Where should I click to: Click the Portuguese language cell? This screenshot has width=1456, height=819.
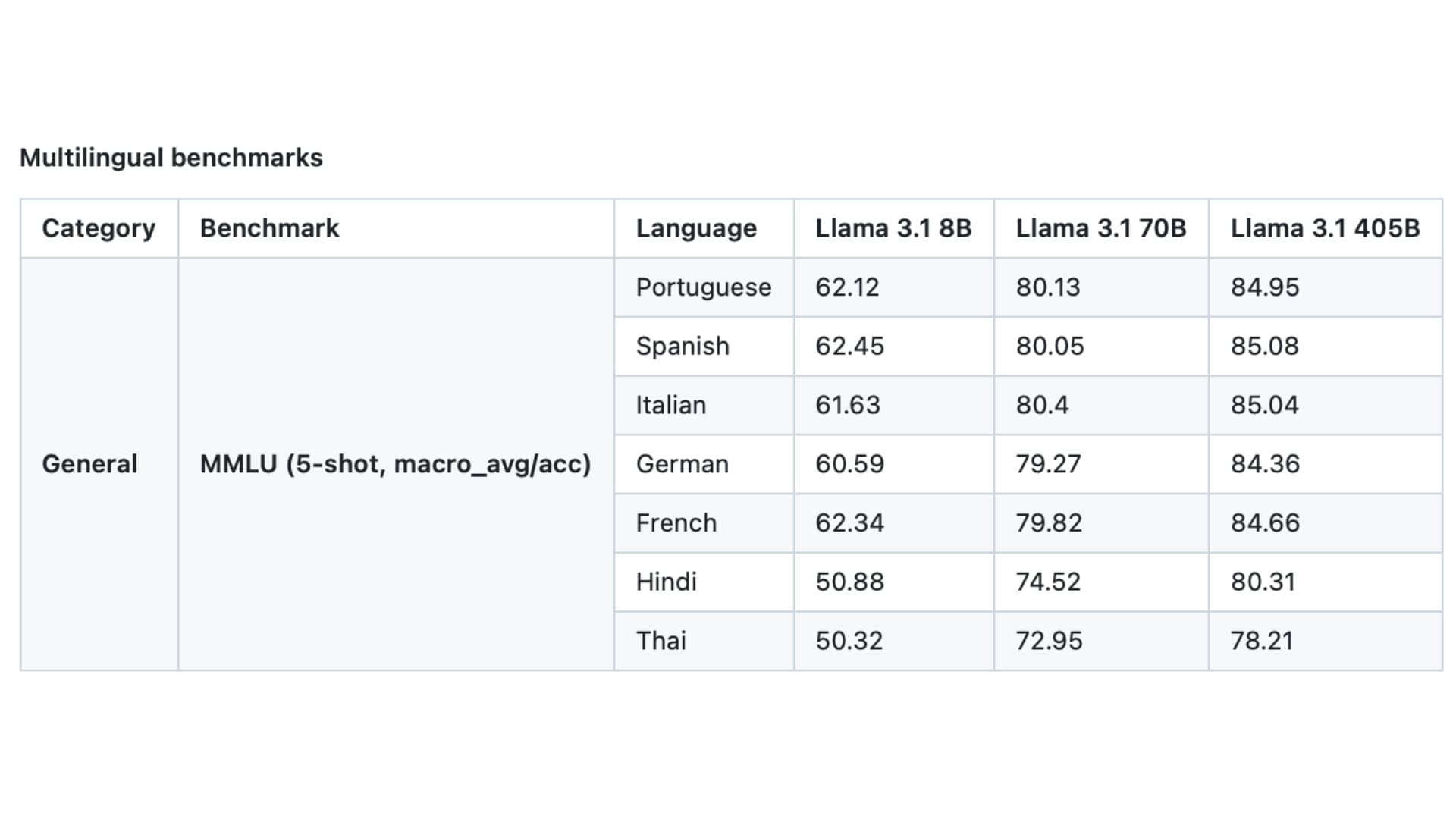click(704, 287)
